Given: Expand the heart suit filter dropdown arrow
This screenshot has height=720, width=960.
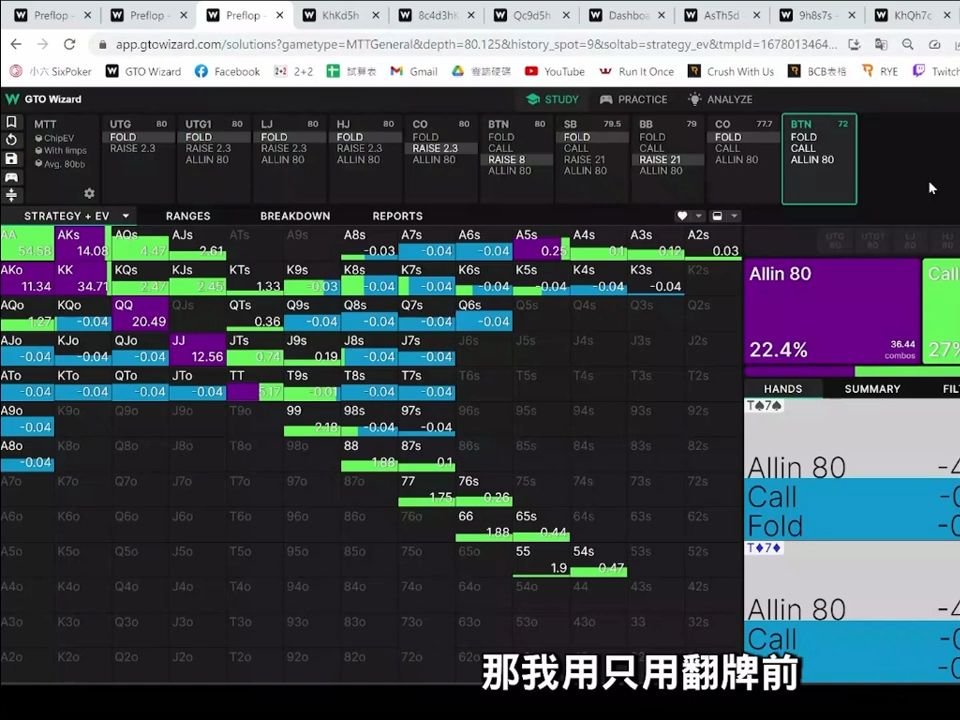Looking at the screenshot, I should pyautogui.click(x=698, y=216).
